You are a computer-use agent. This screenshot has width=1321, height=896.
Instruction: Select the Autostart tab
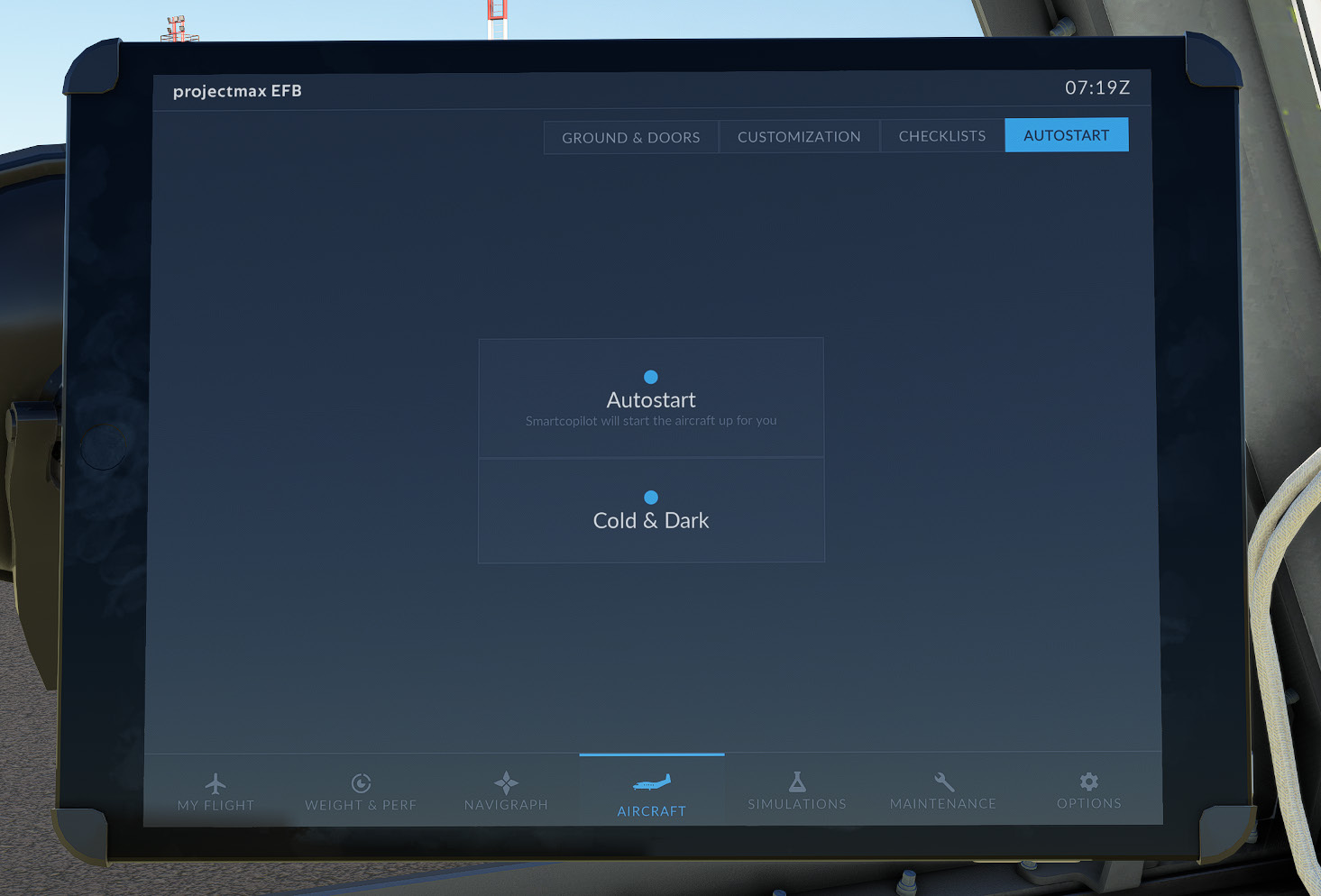click(x=1067, y=134)
